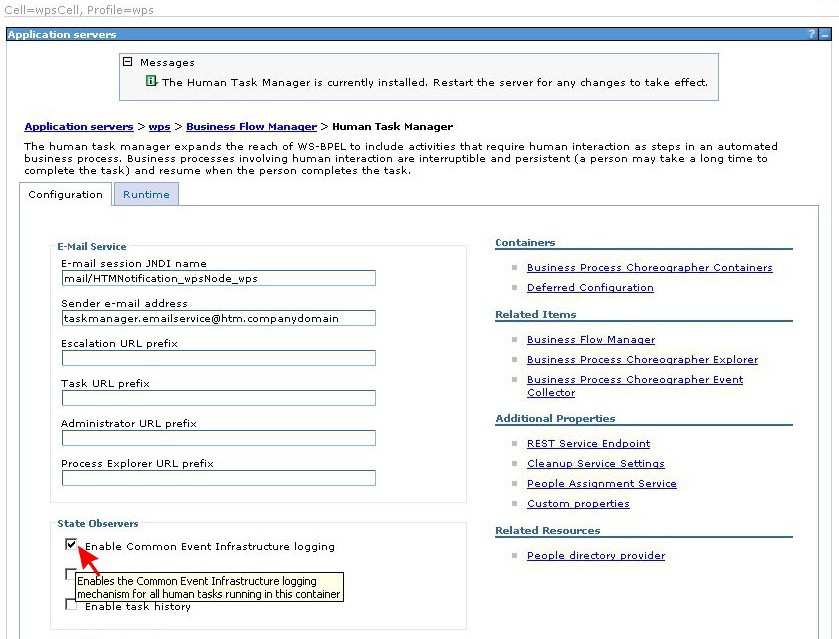839x639 pixels.
Task: Collapse the Application servers panel with minimize icon
Action: tap(825, 34)
